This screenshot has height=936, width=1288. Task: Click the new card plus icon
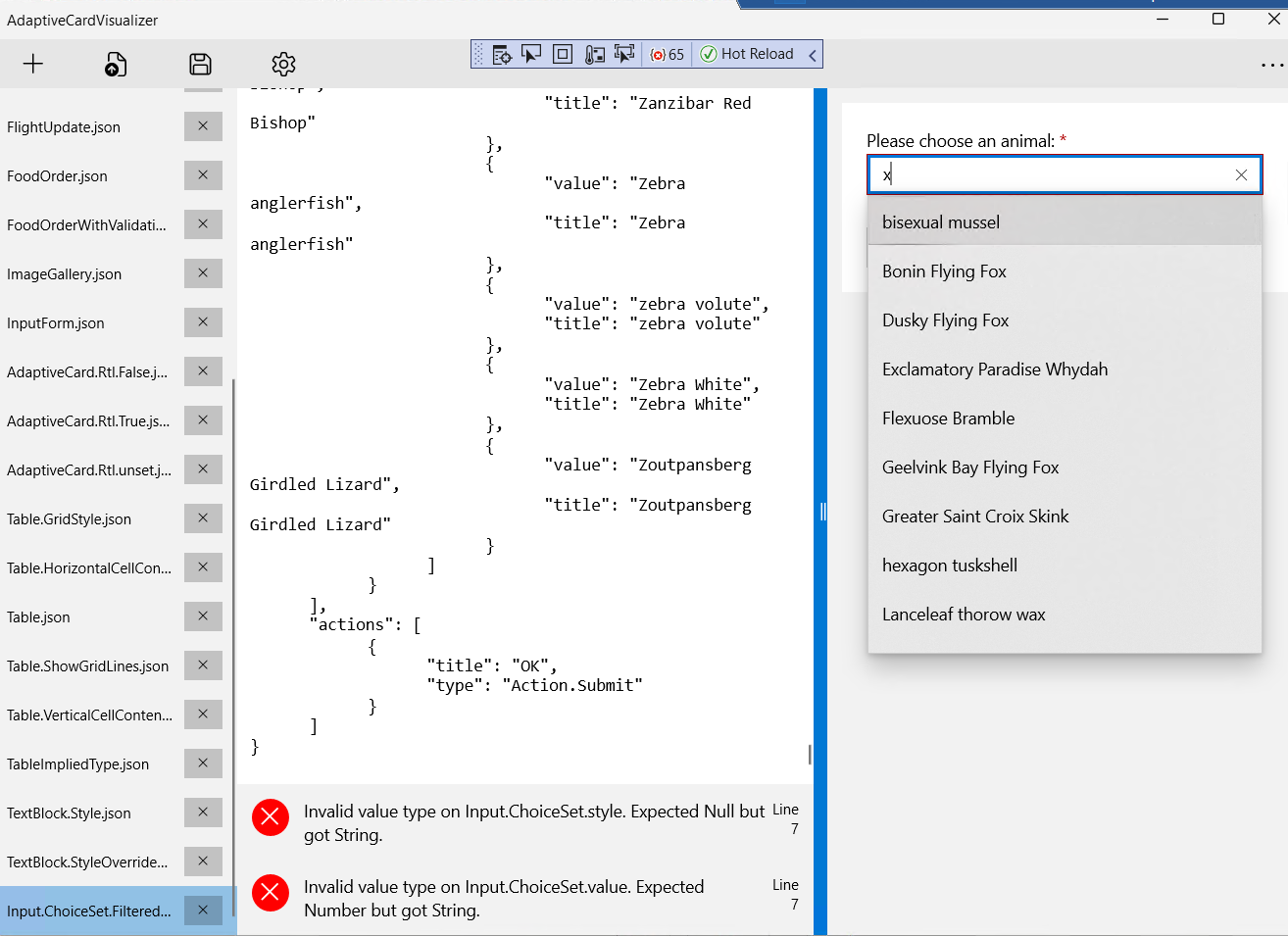[x=32, y=64]
